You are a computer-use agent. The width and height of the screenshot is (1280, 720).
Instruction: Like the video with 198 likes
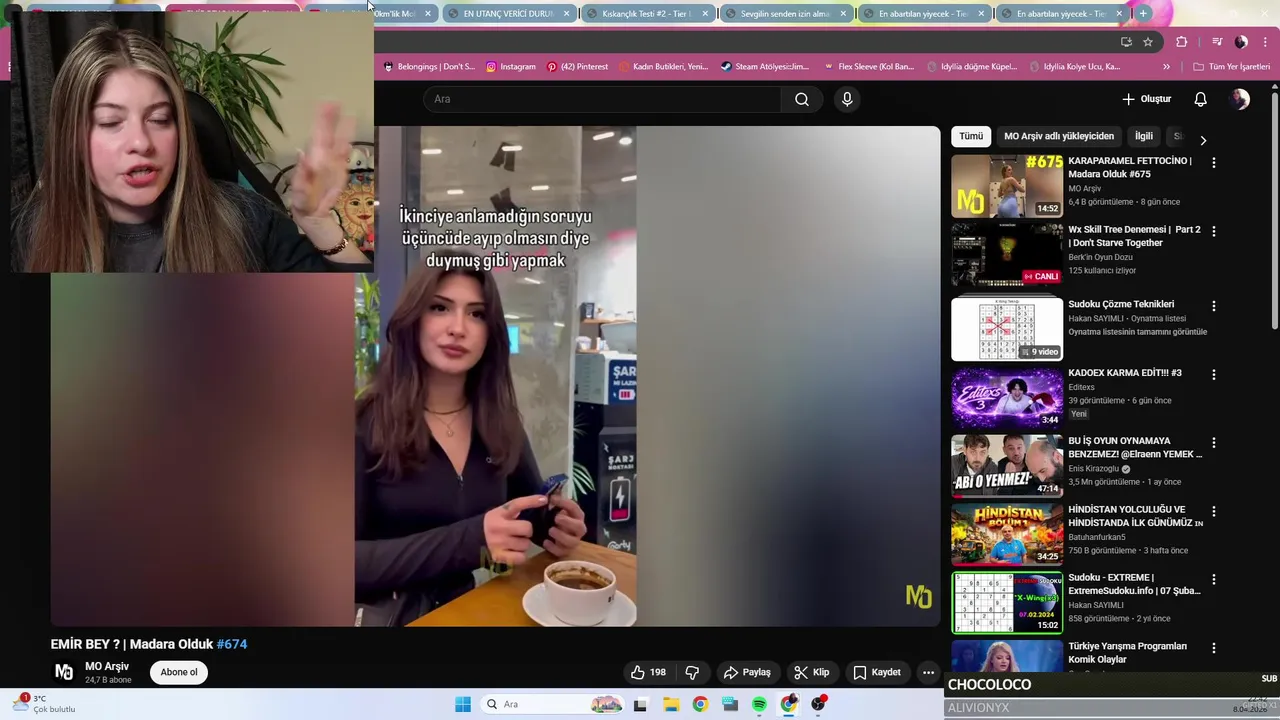[x=648, y=672]
